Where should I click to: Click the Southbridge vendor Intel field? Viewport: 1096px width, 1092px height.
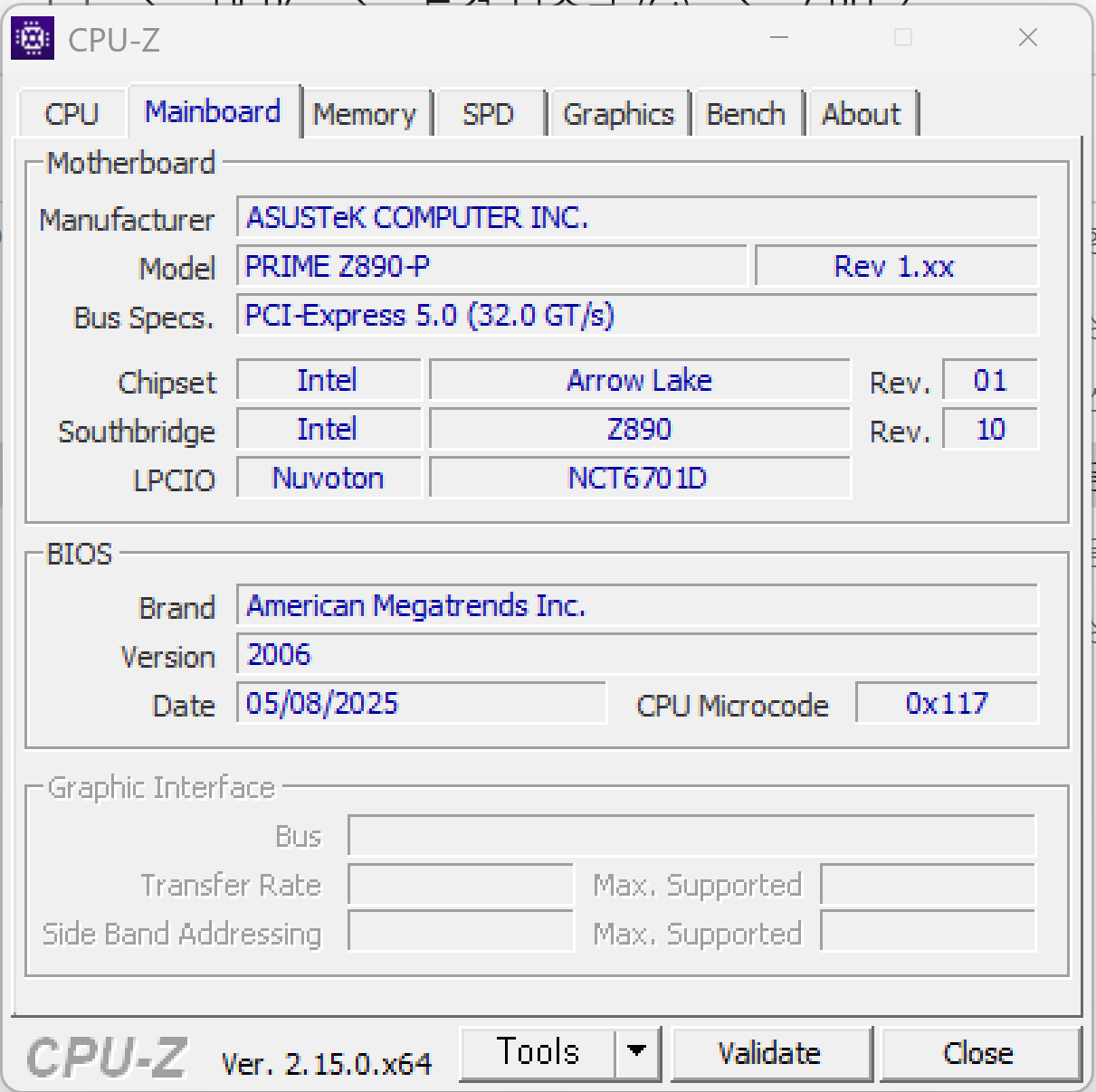pyautogui.click(x=329, y=429)
